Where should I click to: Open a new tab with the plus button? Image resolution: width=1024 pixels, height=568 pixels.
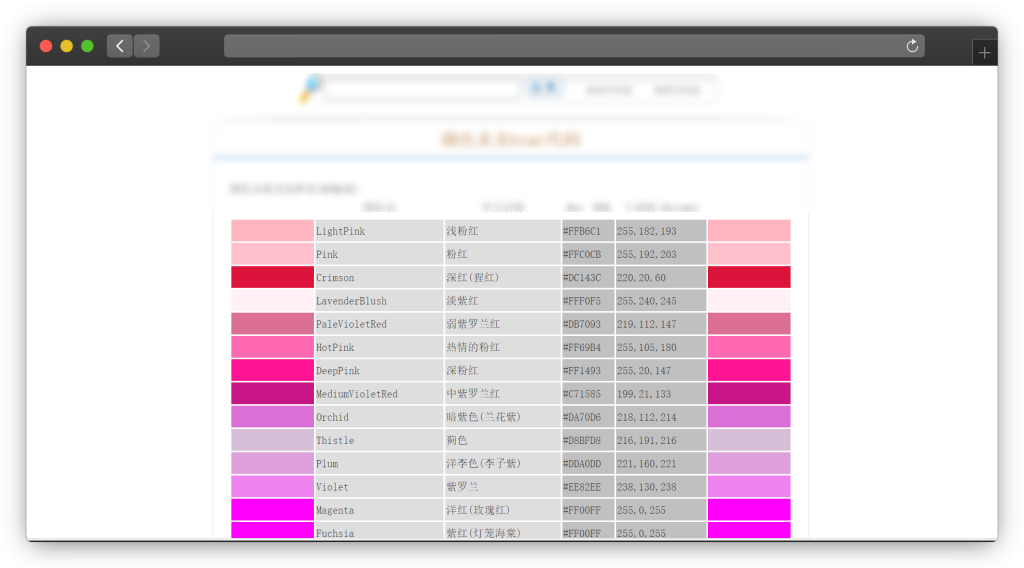tap(984, 53)
